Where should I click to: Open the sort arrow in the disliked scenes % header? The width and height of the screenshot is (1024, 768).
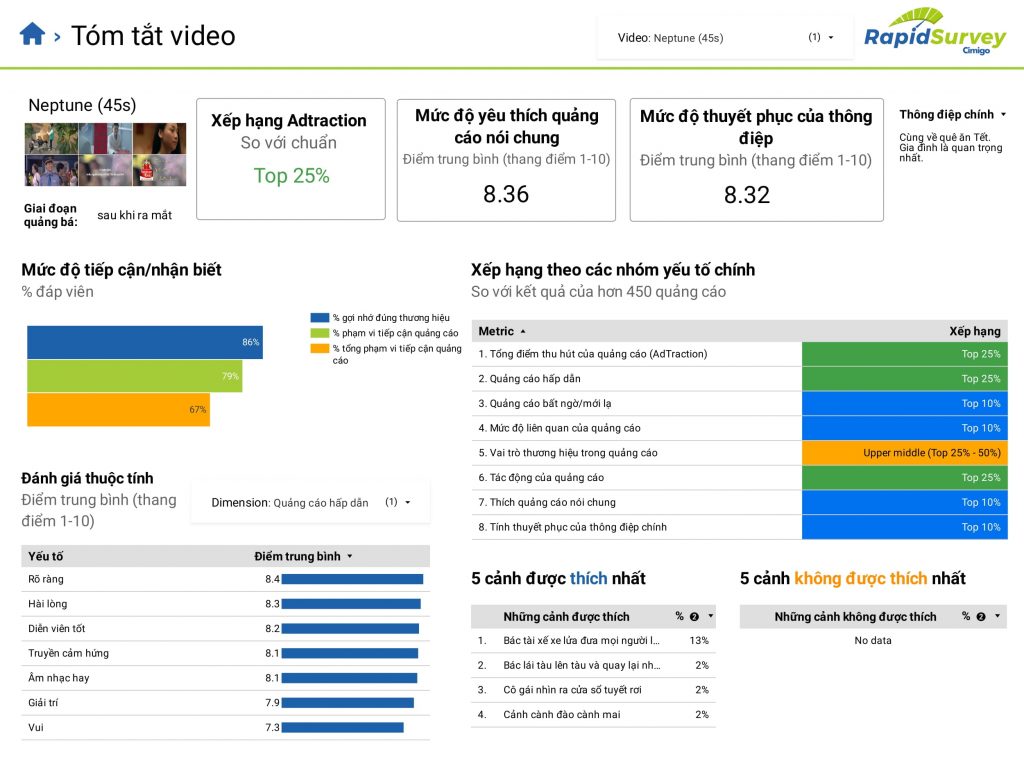997,616
